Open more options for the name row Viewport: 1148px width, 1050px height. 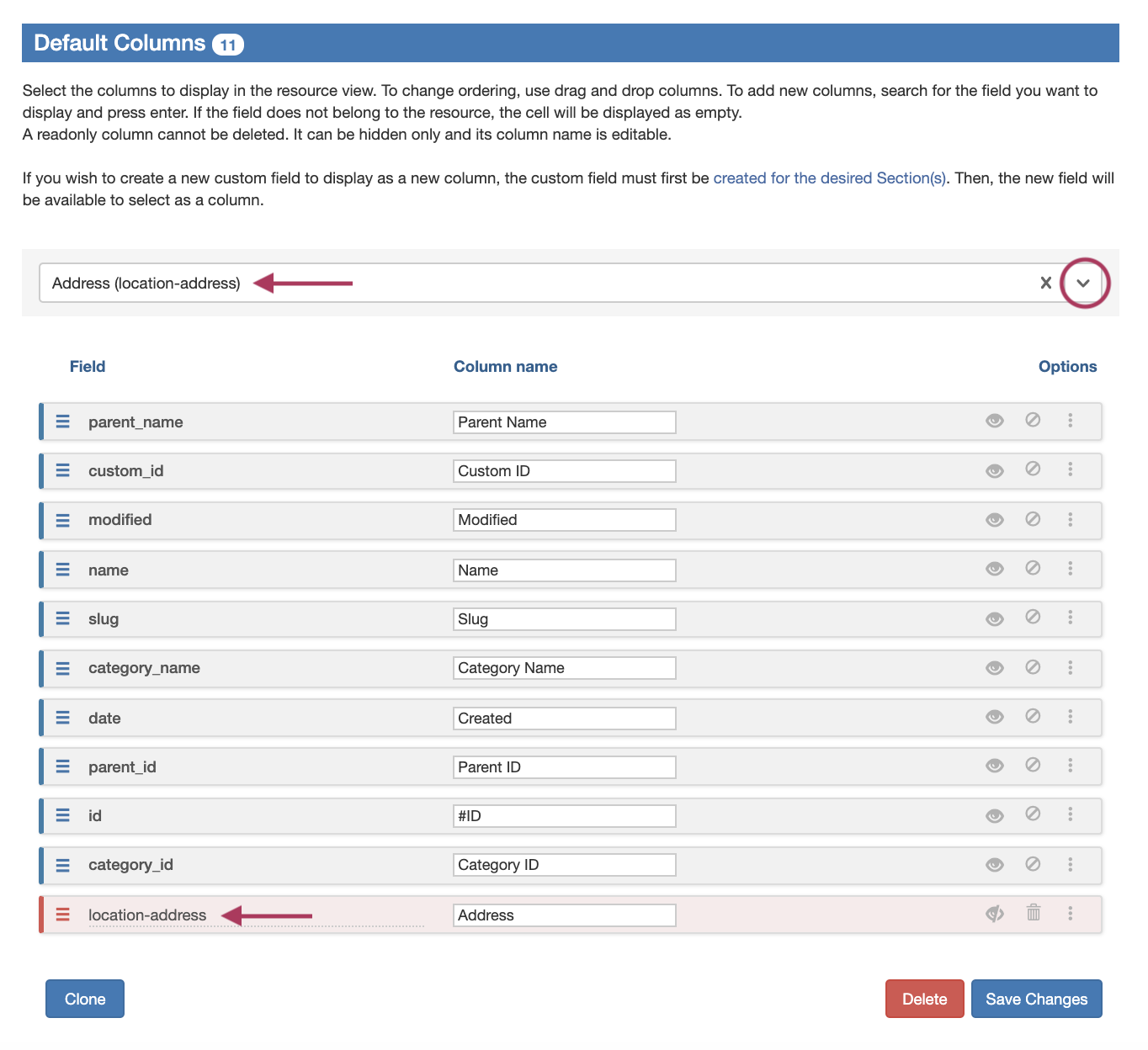pyautogui.click(x=1071, y=569)
